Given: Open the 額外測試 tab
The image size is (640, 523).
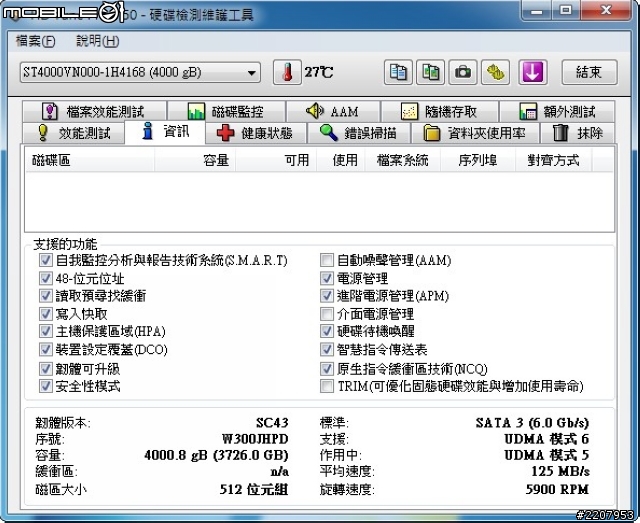Looking at the screenshot, I should tap(557, 111).
